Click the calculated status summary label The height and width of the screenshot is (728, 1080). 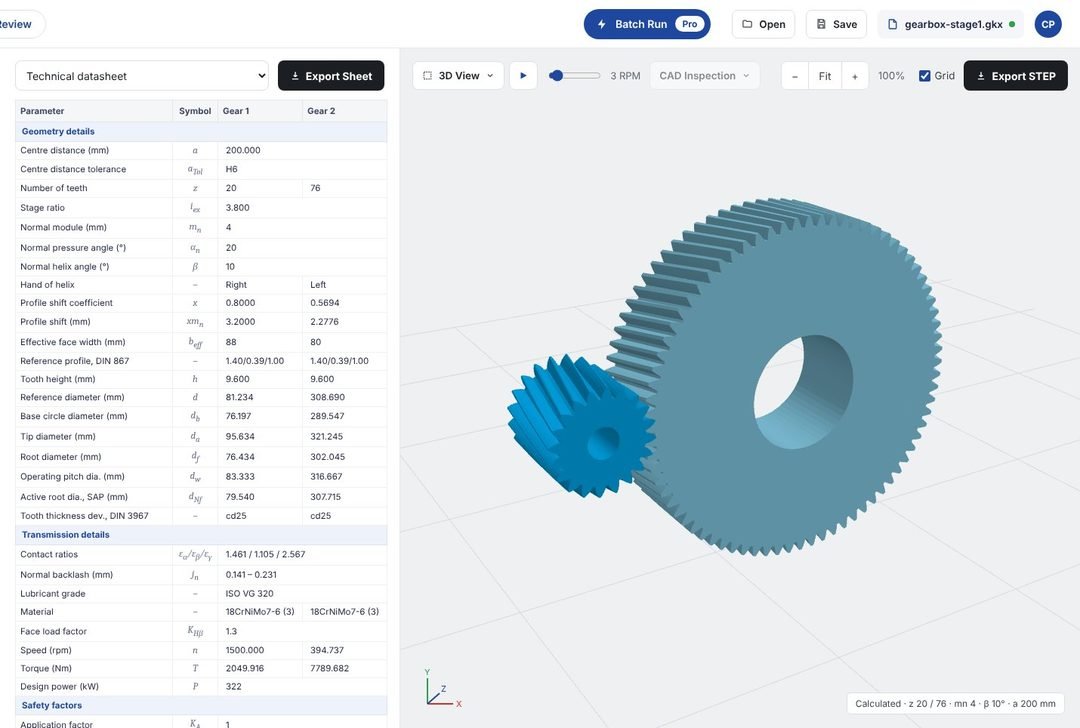(x=955, y=704)
